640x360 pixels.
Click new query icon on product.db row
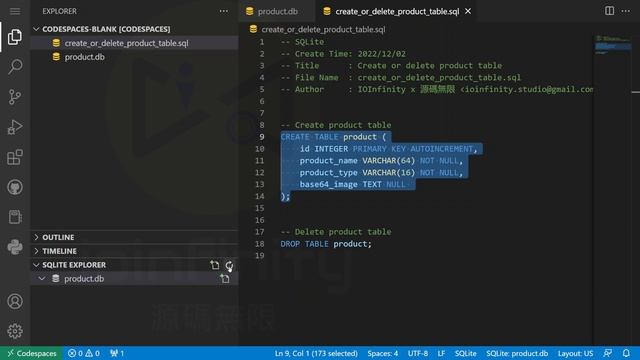(x=225, y=279)
